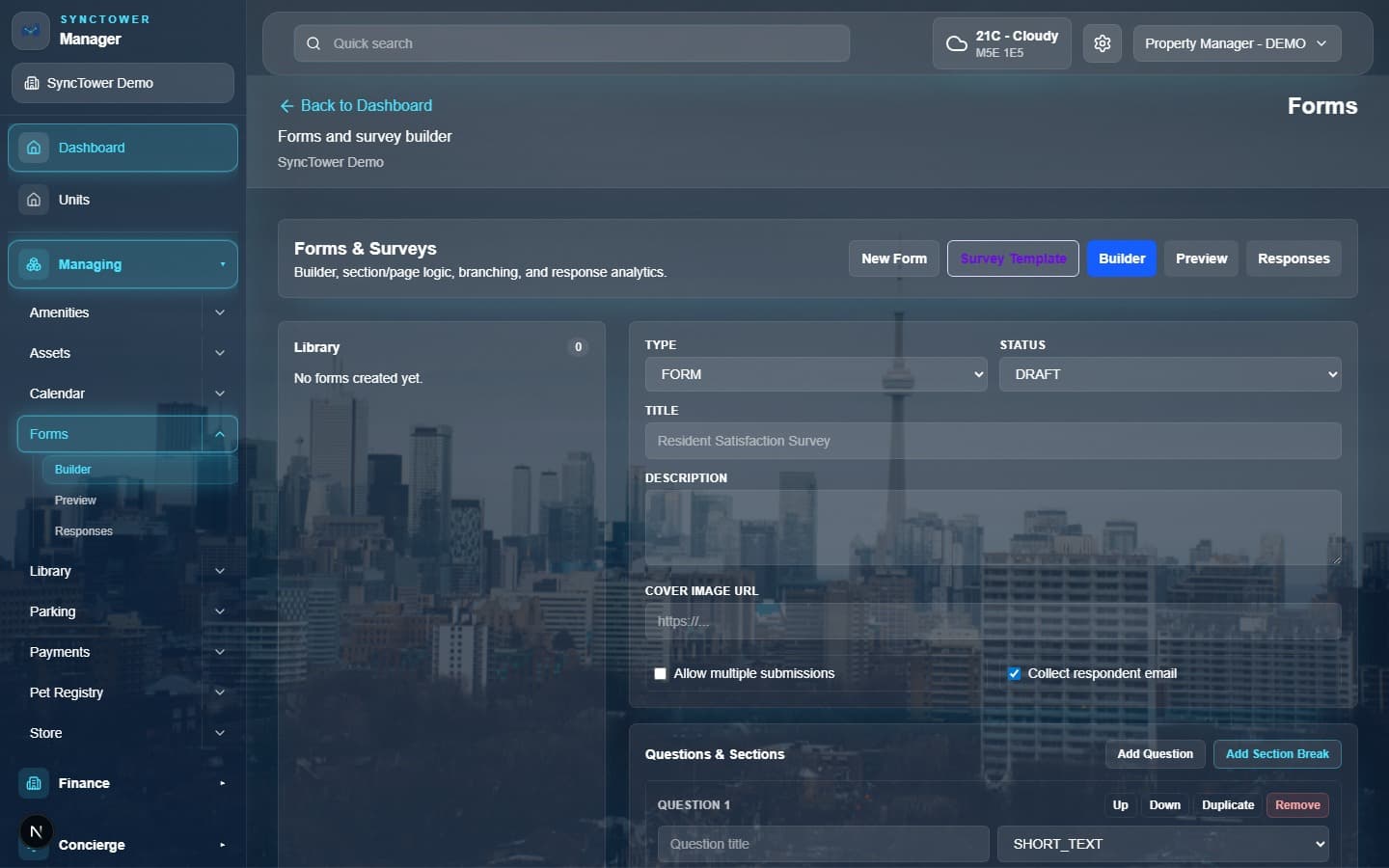Move Question 1 Down
This screenshot has height=868, width=1389.
pyautogui.click(x=1164, y=805)
